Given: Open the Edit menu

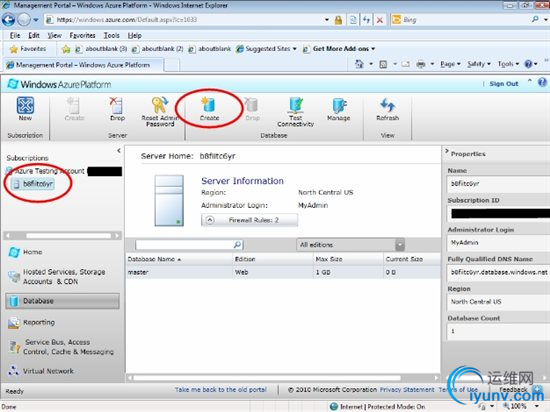Looking at the screenshot, I should point(34,35).
